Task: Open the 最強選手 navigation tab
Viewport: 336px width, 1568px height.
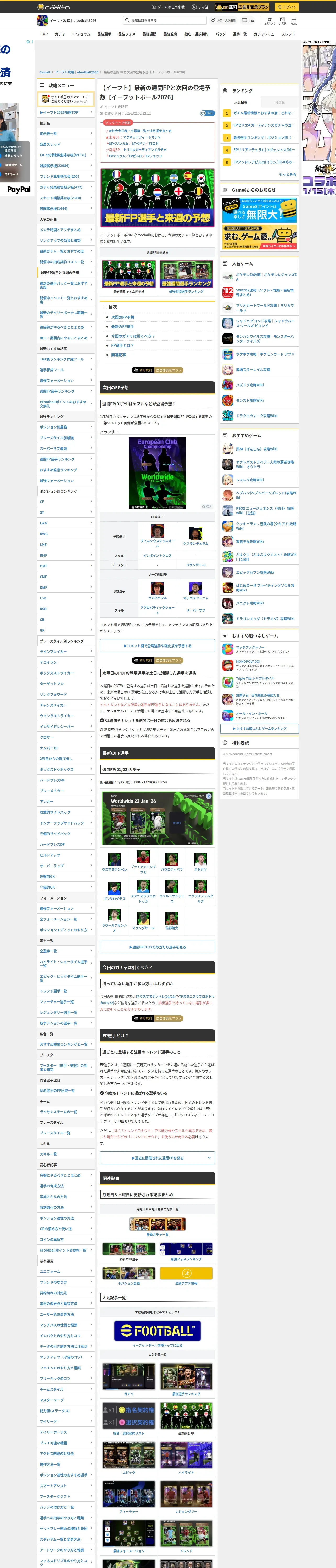Action: pos(104,34)
